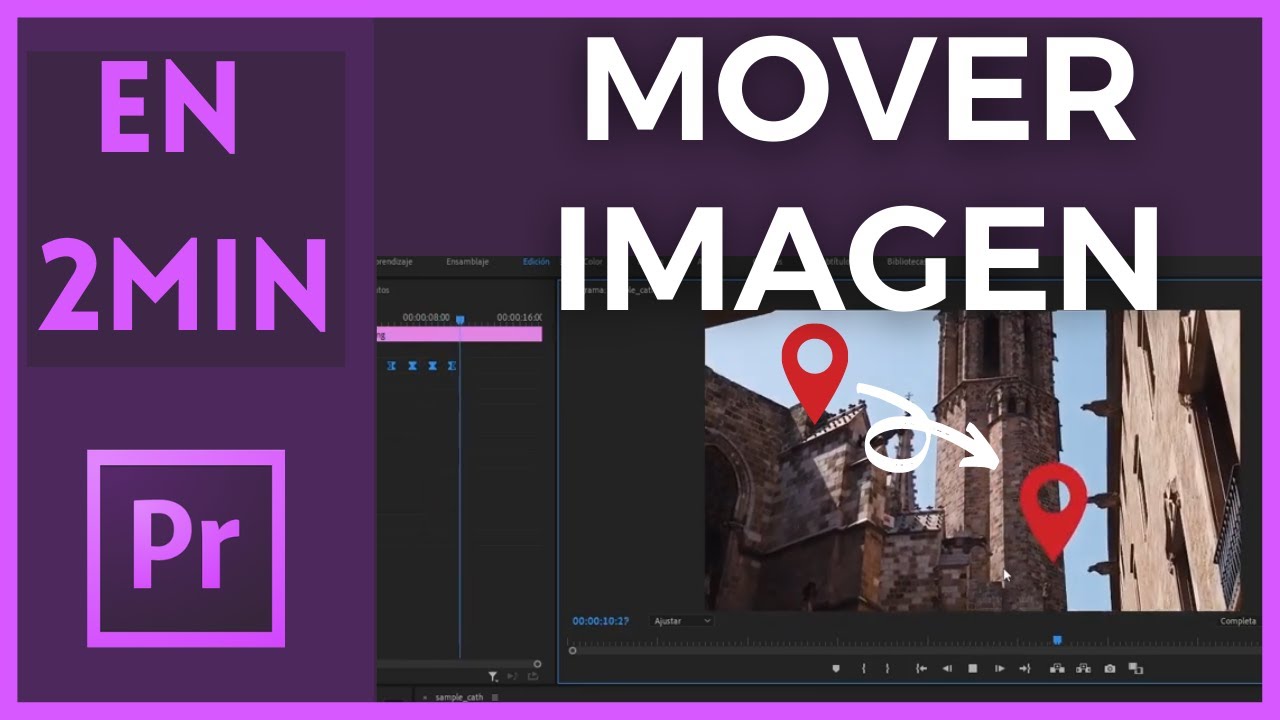Switch to the Edición workspace tab
This screenshot has height=720, width=1280.
coord(536,262)
